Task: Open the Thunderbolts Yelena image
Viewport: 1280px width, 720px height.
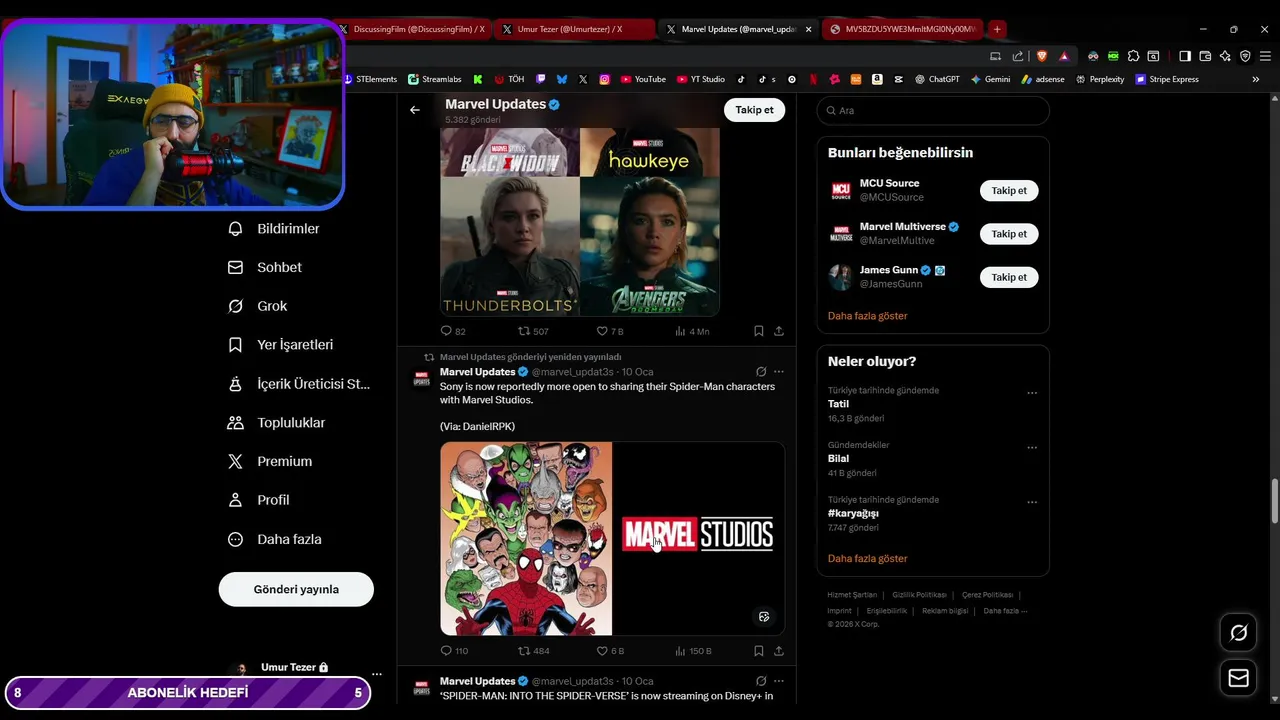Action: (x=510, y=247)
